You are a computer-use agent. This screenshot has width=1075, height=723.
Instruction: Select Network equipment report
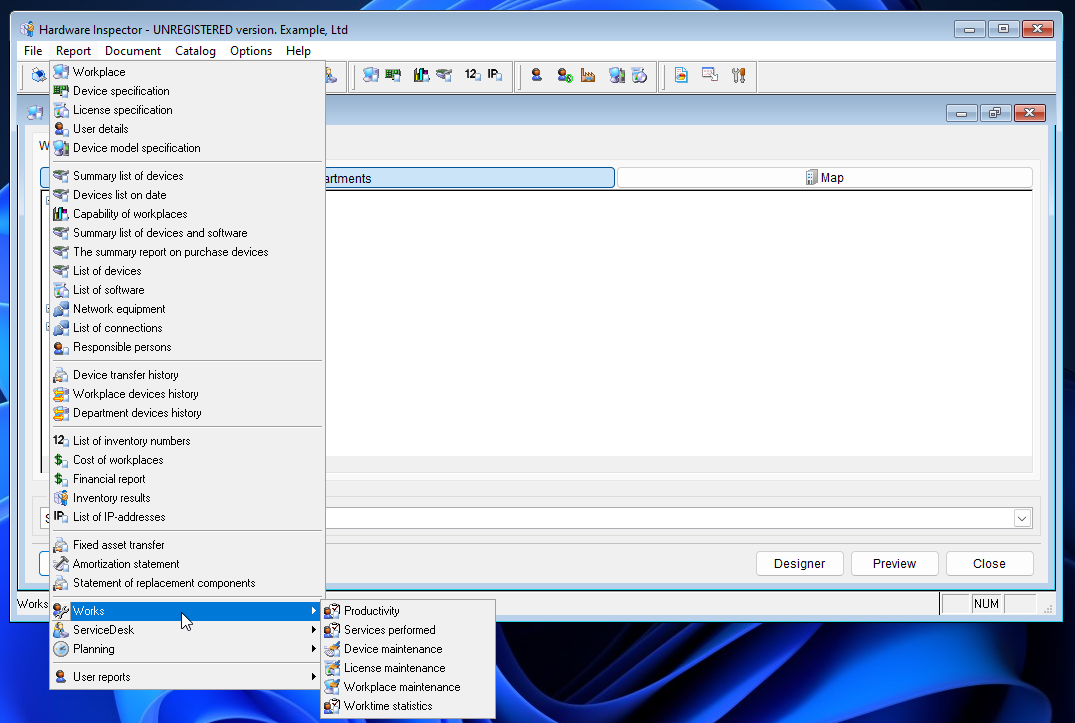[187, 309]
